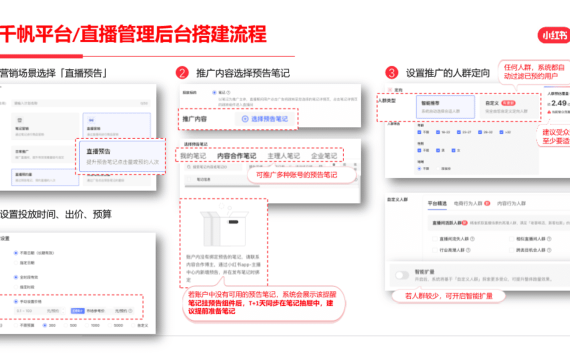Select the 笔记 radio button for promotion target
This screenshot has width=570, height=360.
[x=214, y=93]
